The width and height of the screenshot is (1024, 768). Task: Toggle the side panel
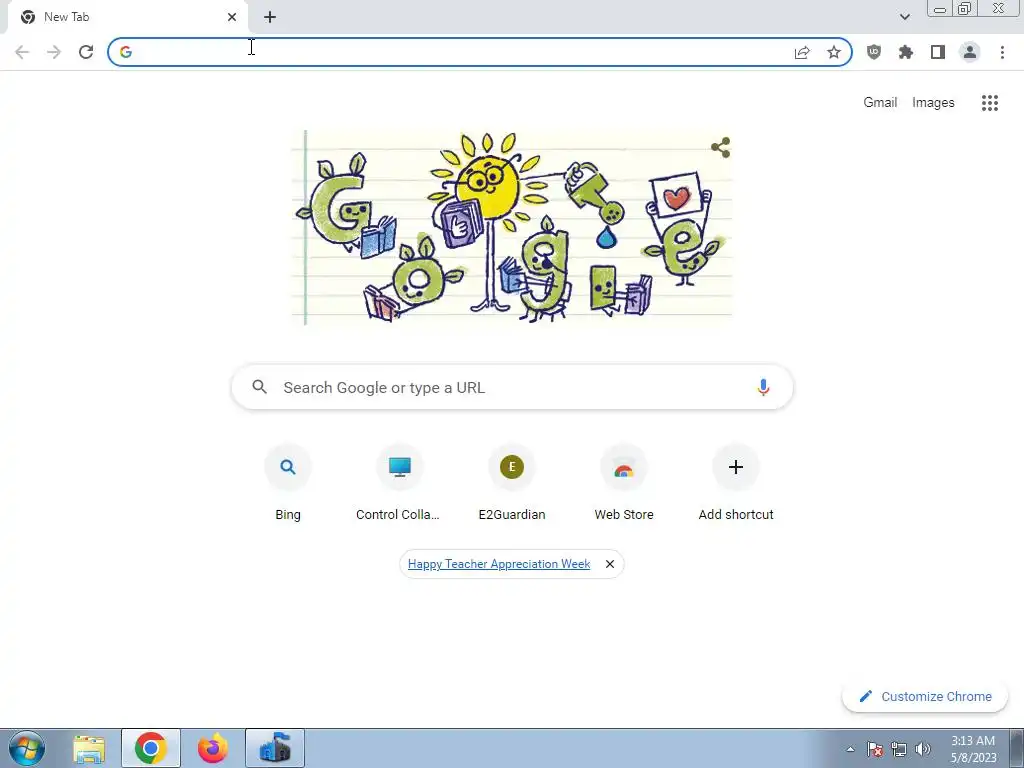coord(938,52)
